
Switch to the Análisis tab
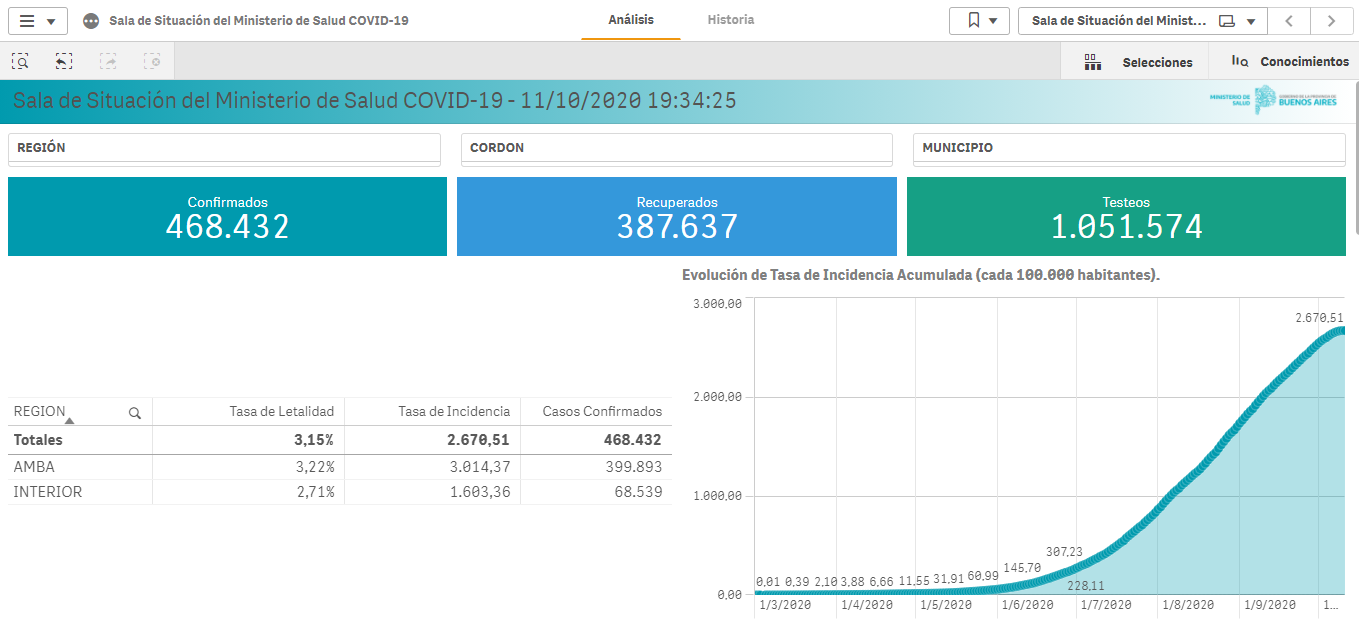pyautogui.click(x=630, y=20)
